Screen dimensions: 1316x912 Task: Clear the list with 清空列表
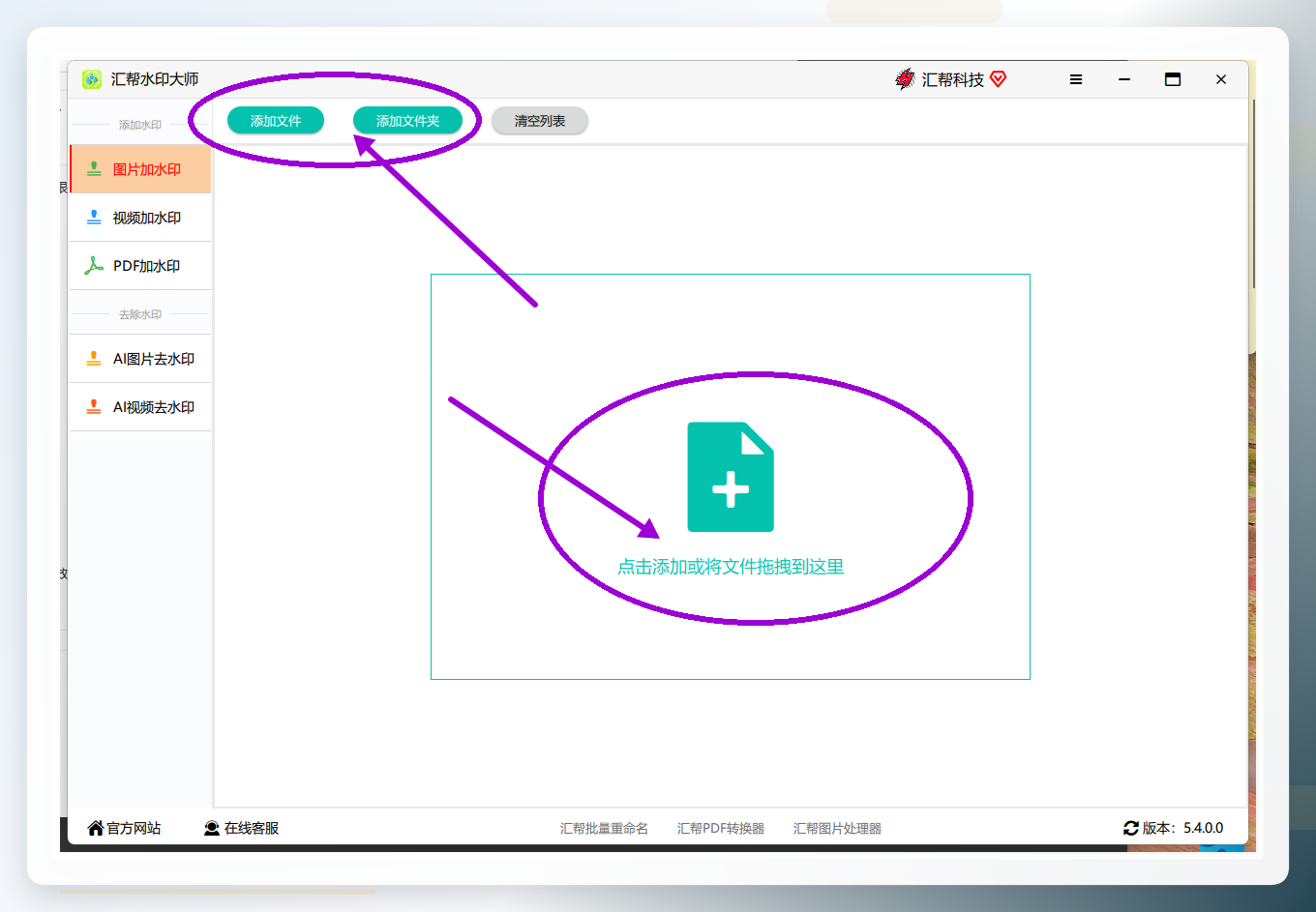(539, 121)
